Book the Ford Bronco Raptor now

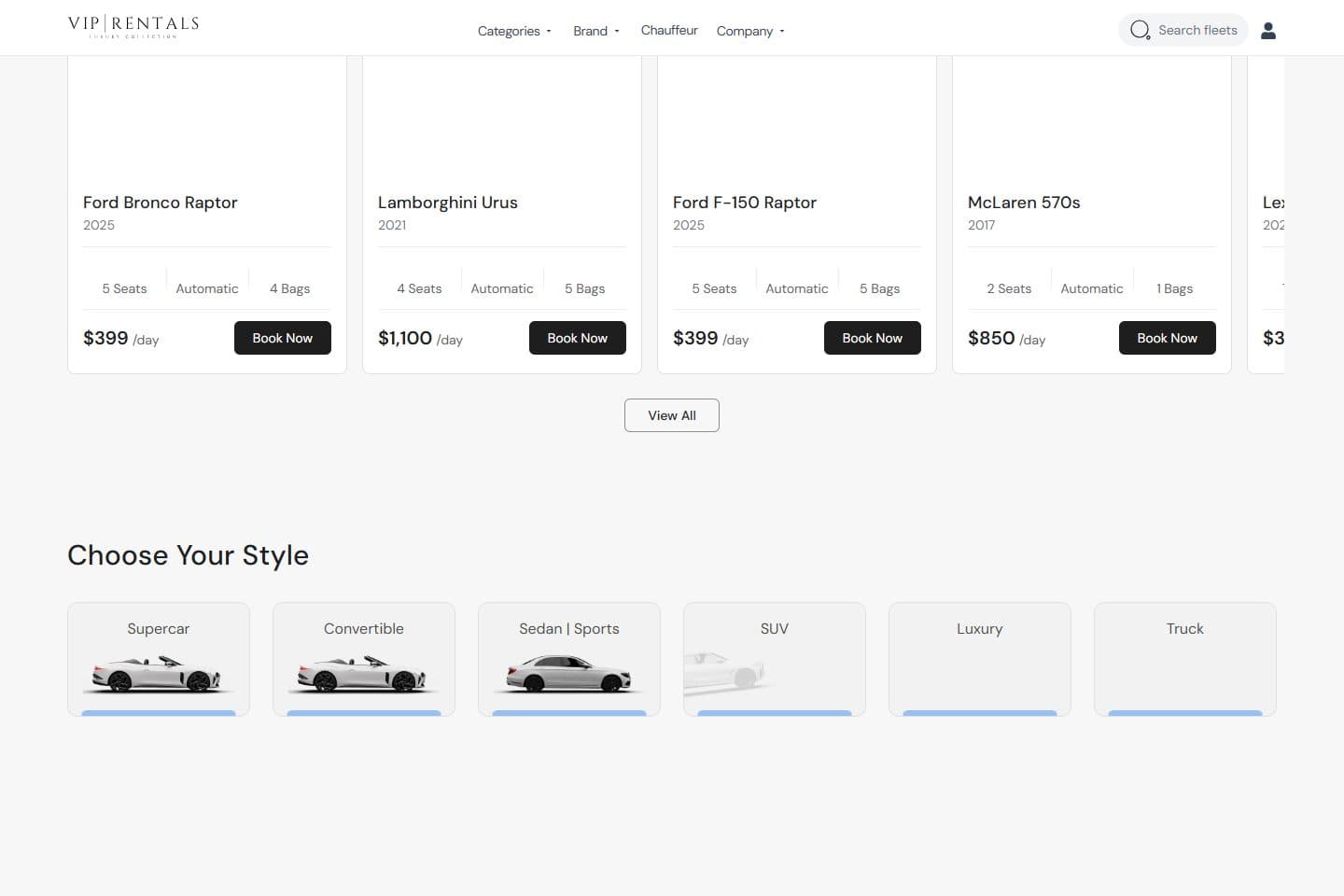click(x=283, y=338)
